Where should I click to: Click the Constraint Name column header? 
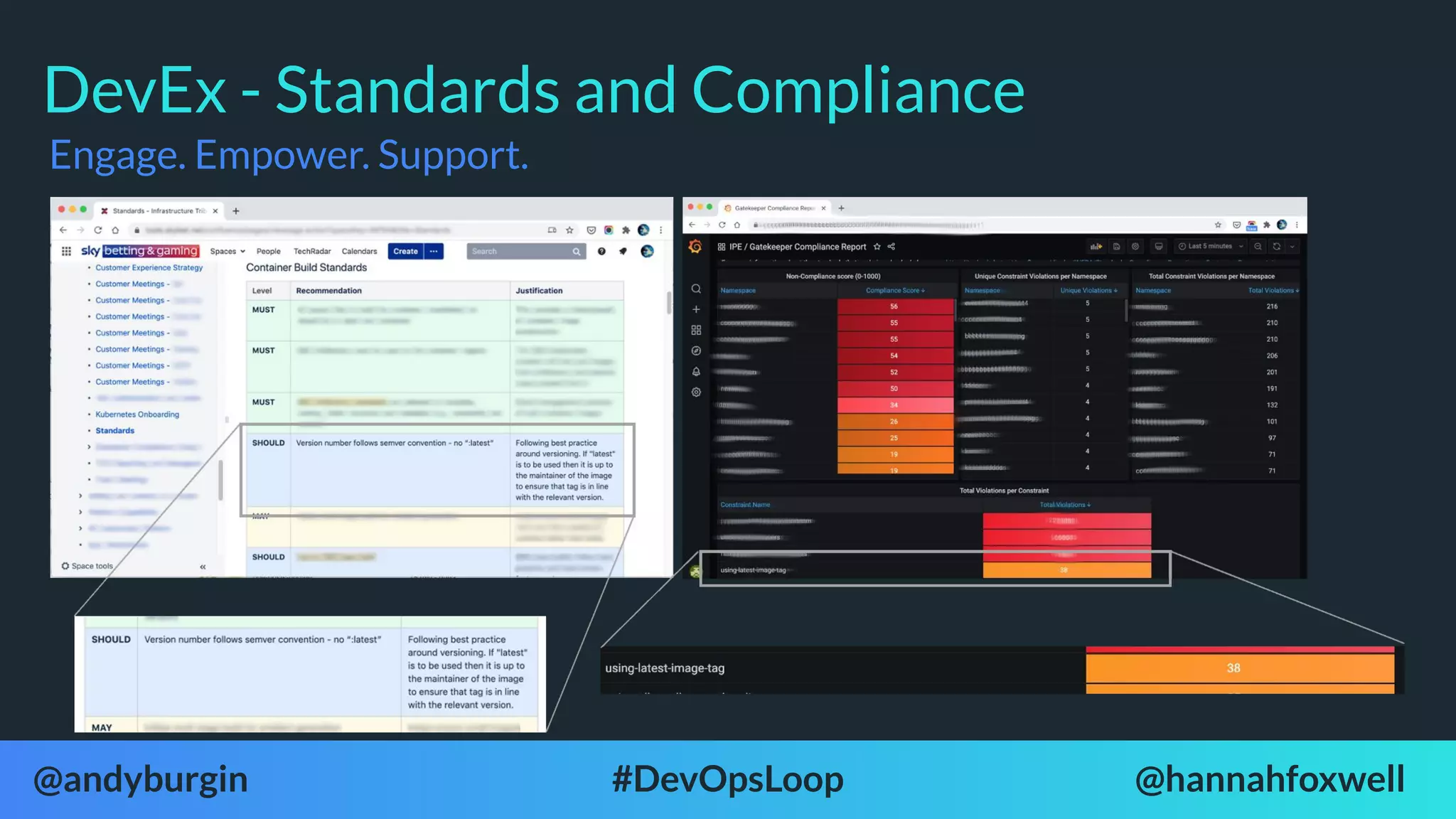[745, 505]
